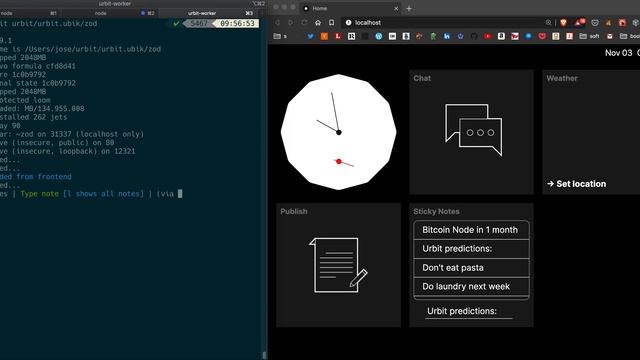Select the Home browser tab

pos(351,8)
